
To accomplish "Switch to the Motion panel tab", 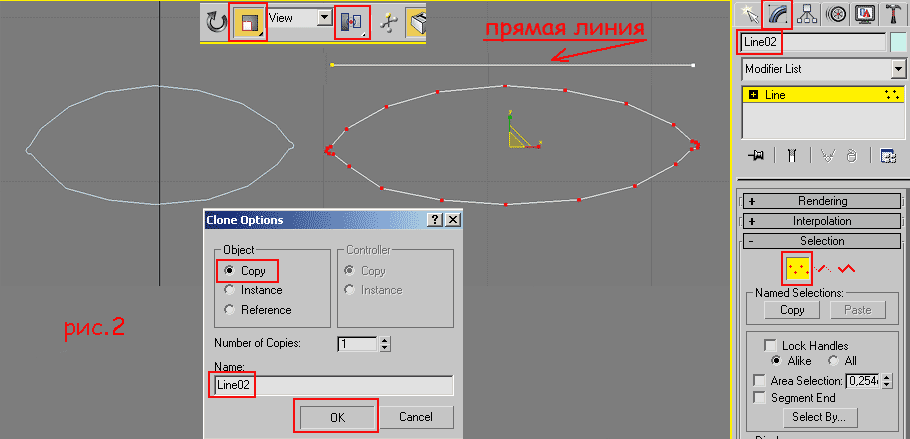I will point(836,14).
